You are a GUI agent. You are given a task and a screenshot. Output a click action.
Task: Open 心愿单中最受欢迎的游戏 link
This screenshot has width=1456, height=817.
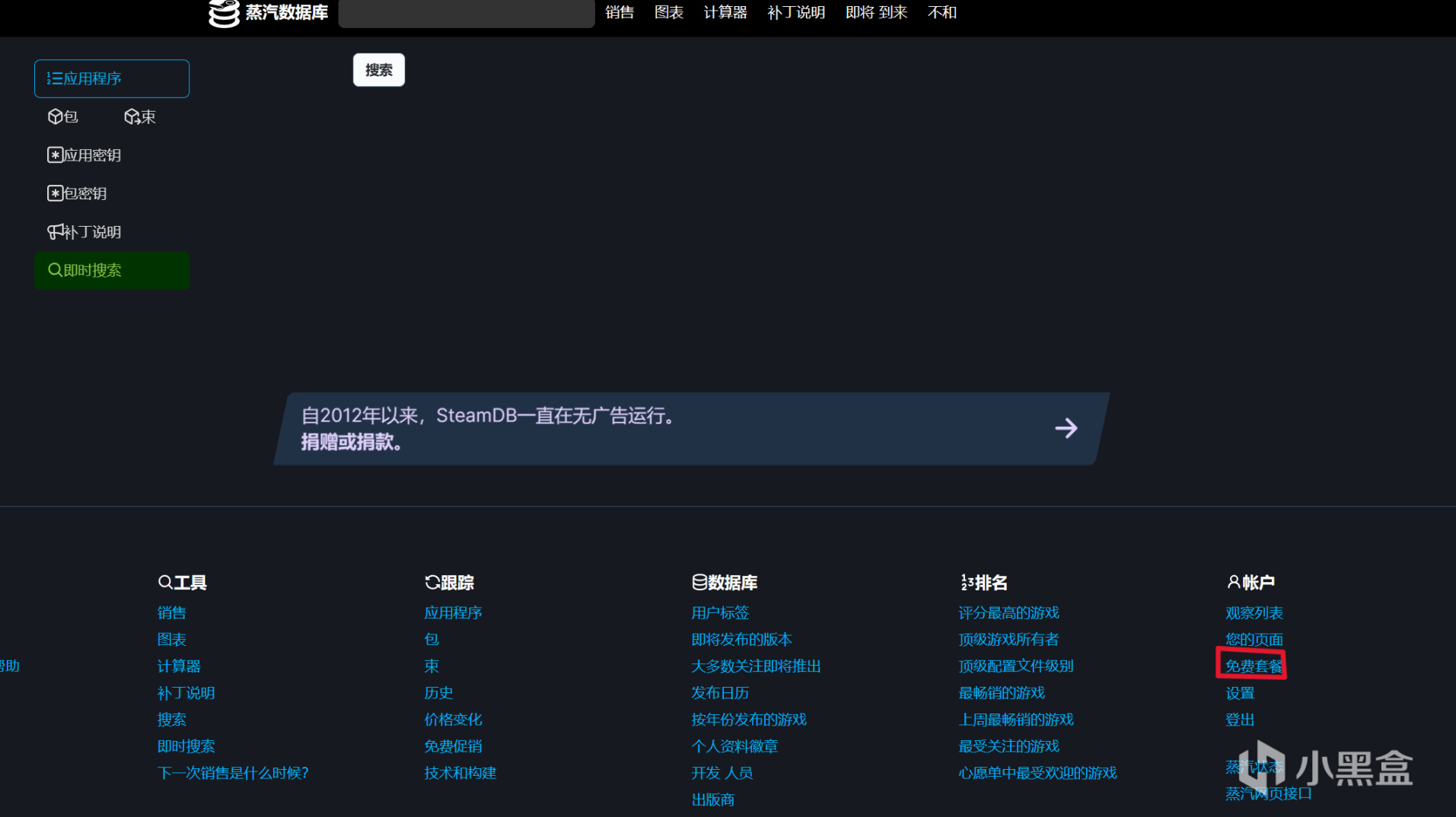pos(1037,773)
